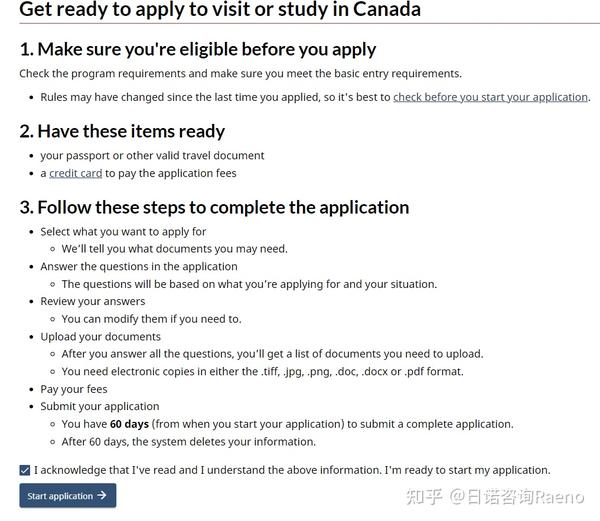The height and width of the screenshot is (521, 600).
Task: Click the arrow icon on Start application
Action: [102, 496]
